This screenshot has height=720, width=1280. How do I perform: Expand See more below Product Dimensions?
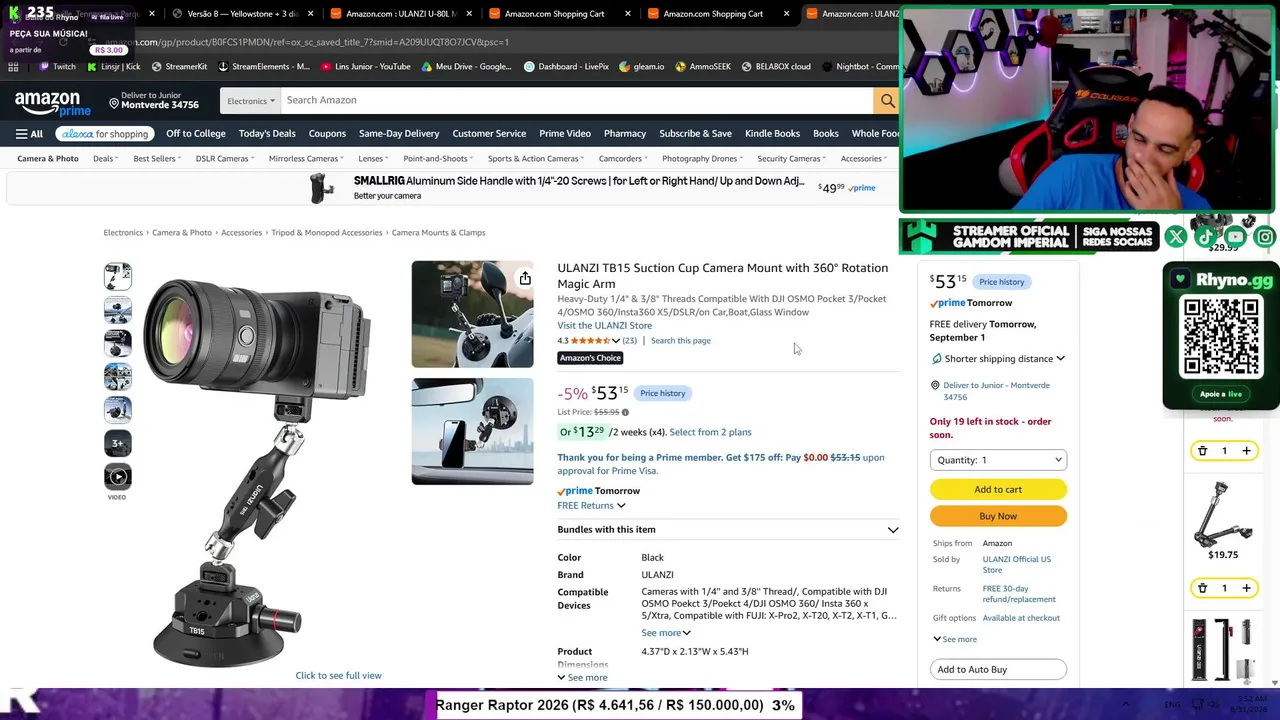(582, 678)
